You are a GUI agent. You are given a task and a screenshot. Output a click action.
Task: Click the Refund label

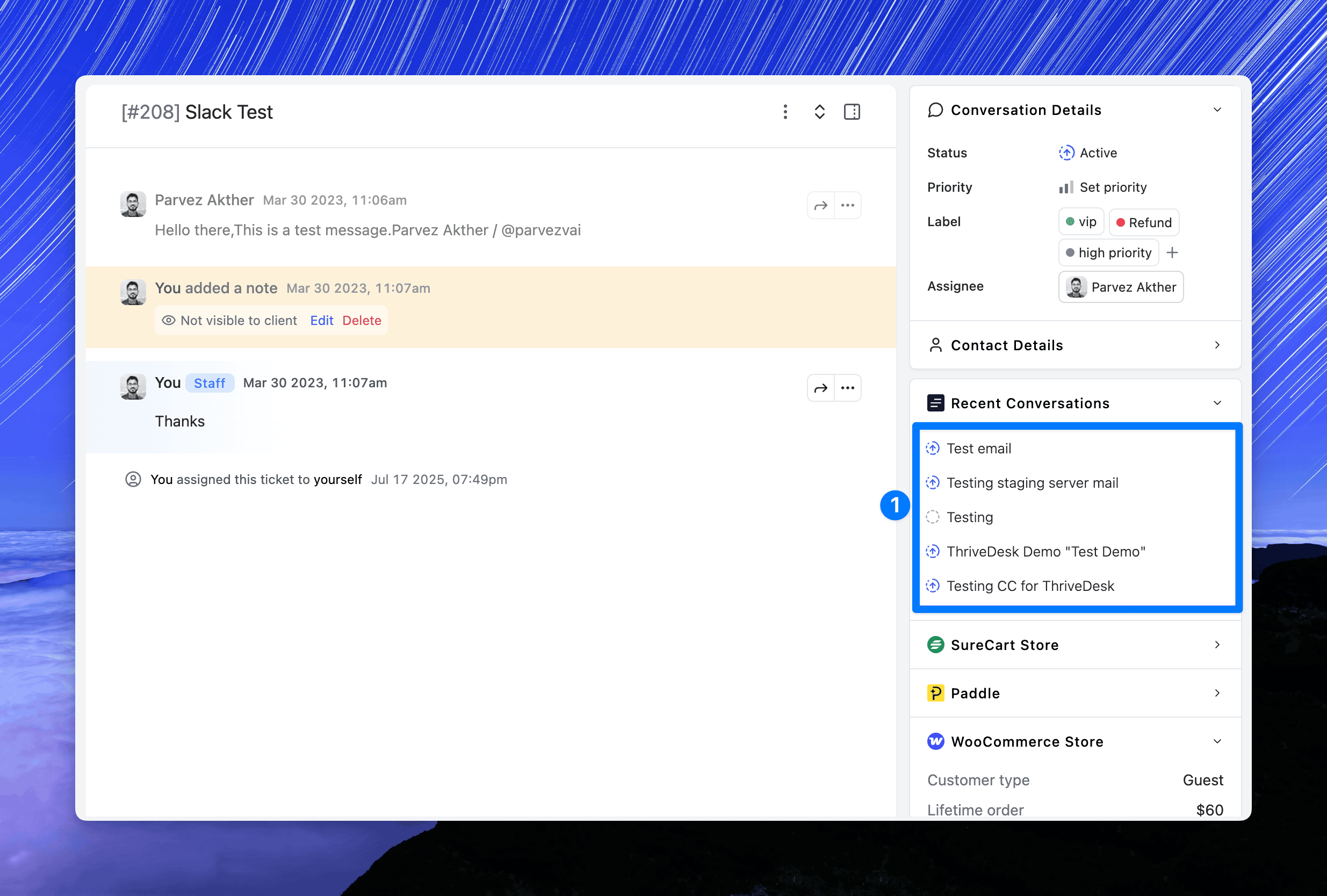1144,222
